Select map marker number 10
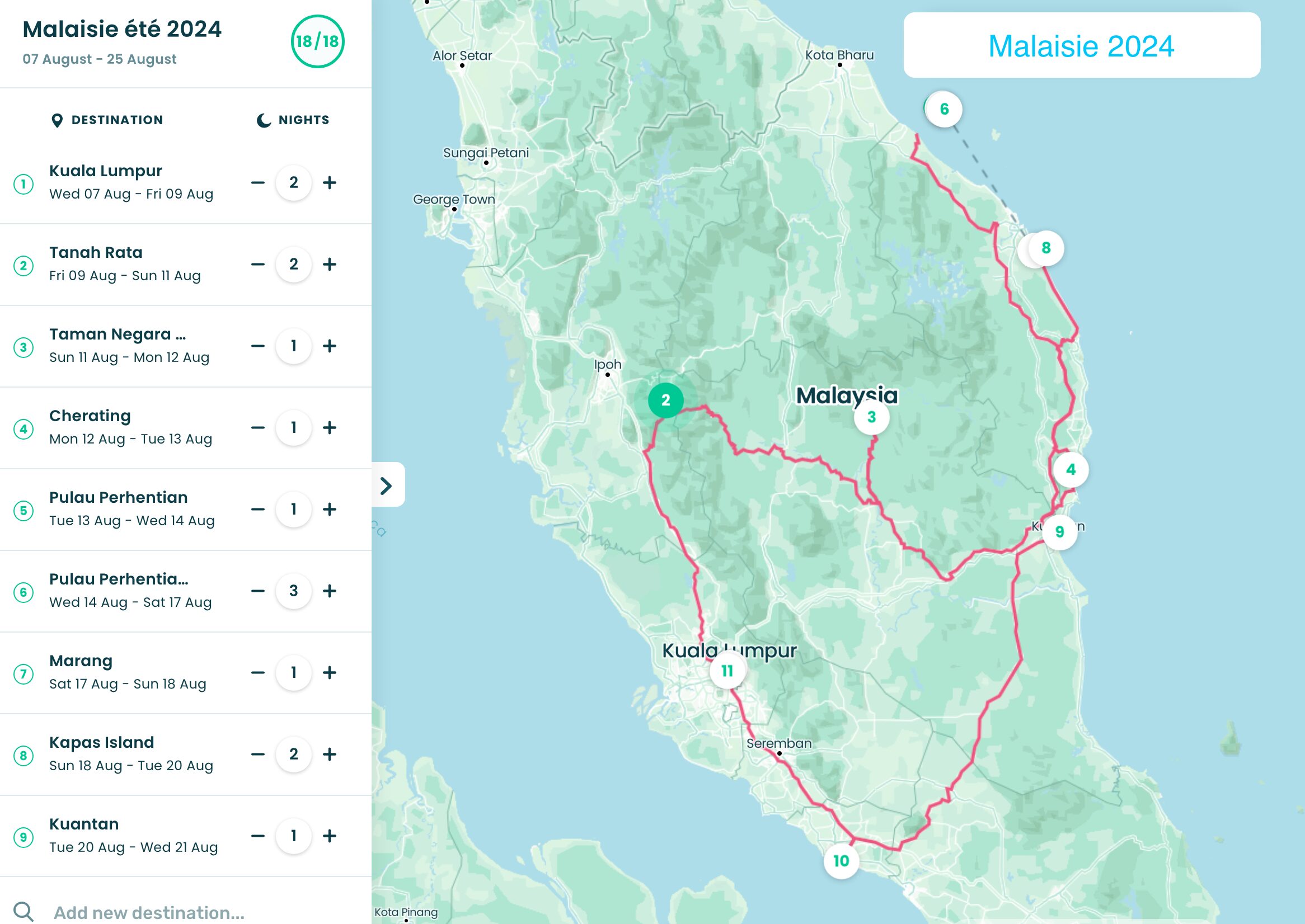Viewport: 1305px width, 924px height. pyautogui.click(x=841, y=861)
